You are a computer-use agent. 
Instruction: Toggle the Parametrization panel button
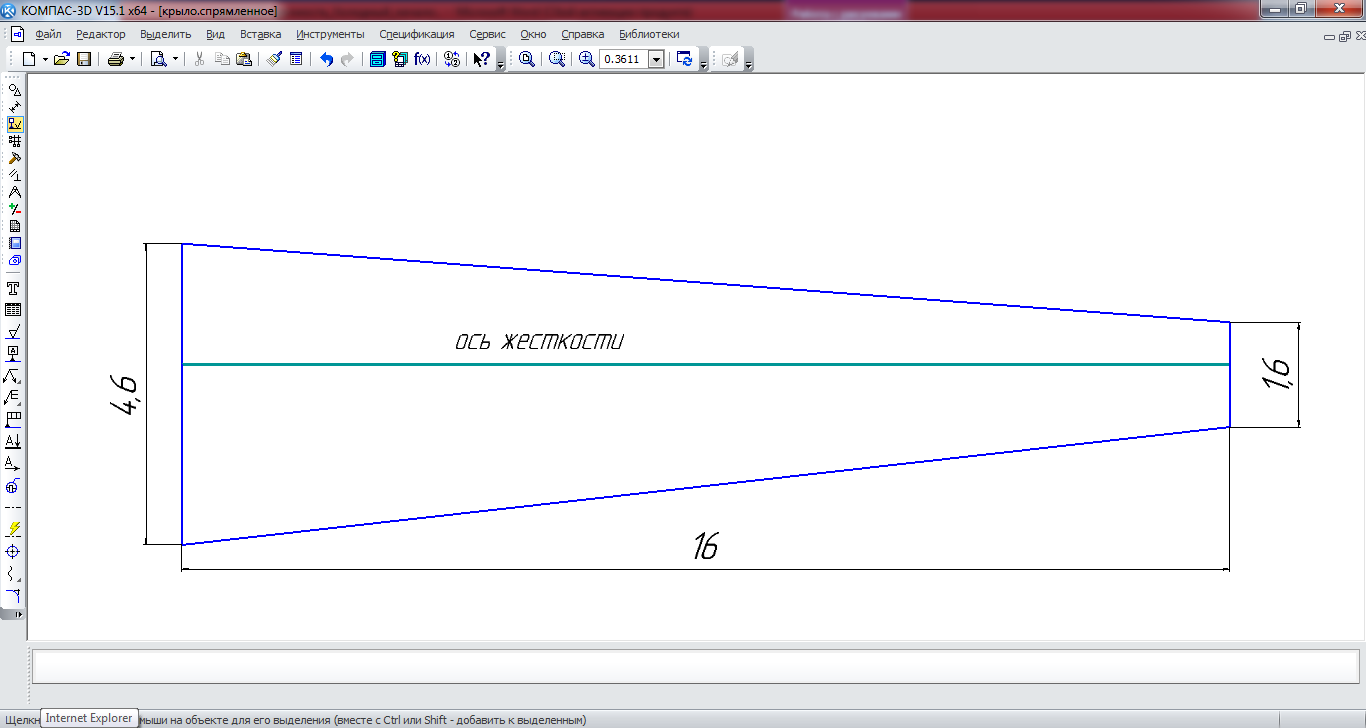(x=14, y=175)
